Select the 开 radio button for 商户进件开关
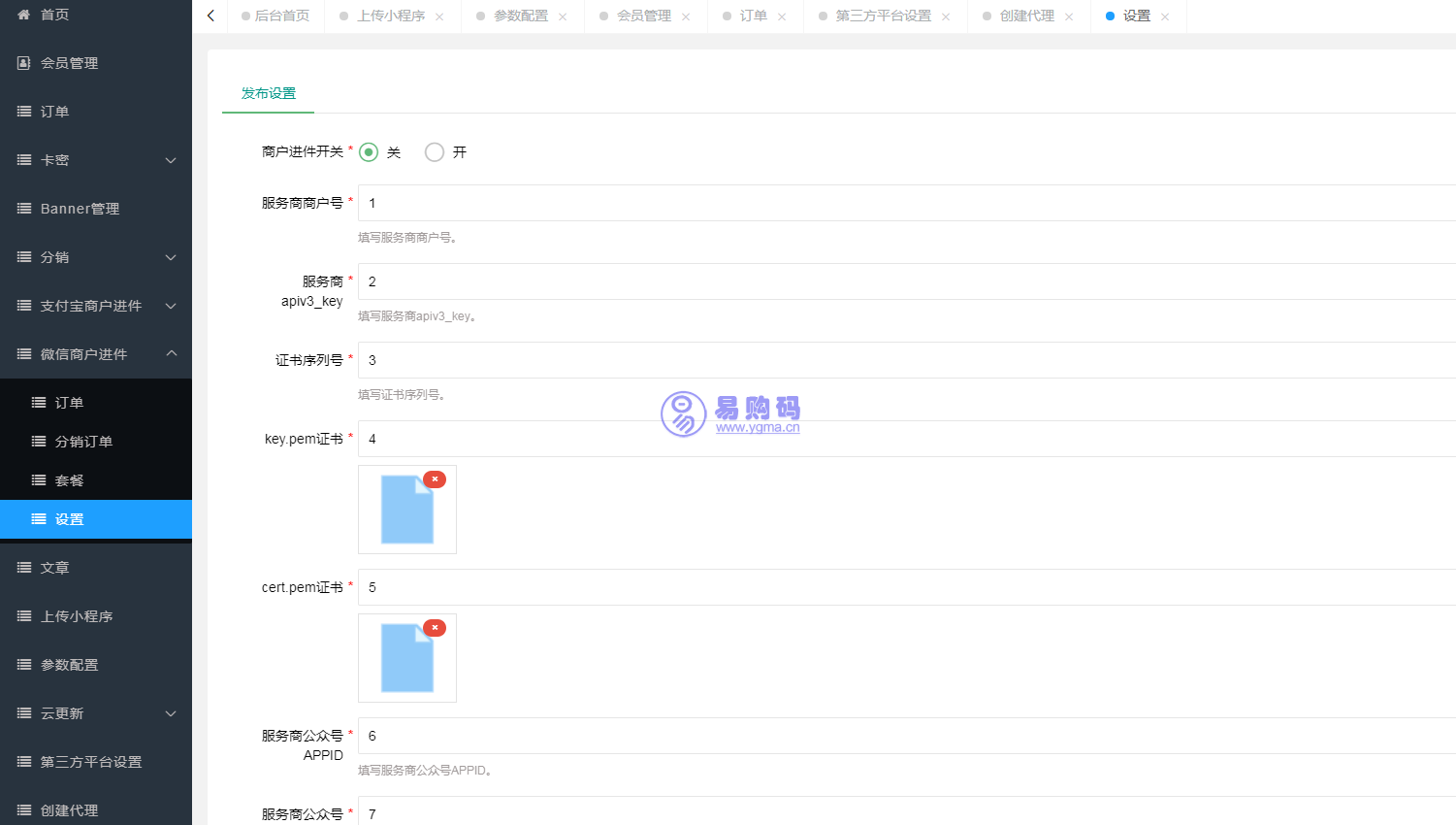The width and height of the screenshot is (1456, 825). pyautogui.click(x=434, y=151)
